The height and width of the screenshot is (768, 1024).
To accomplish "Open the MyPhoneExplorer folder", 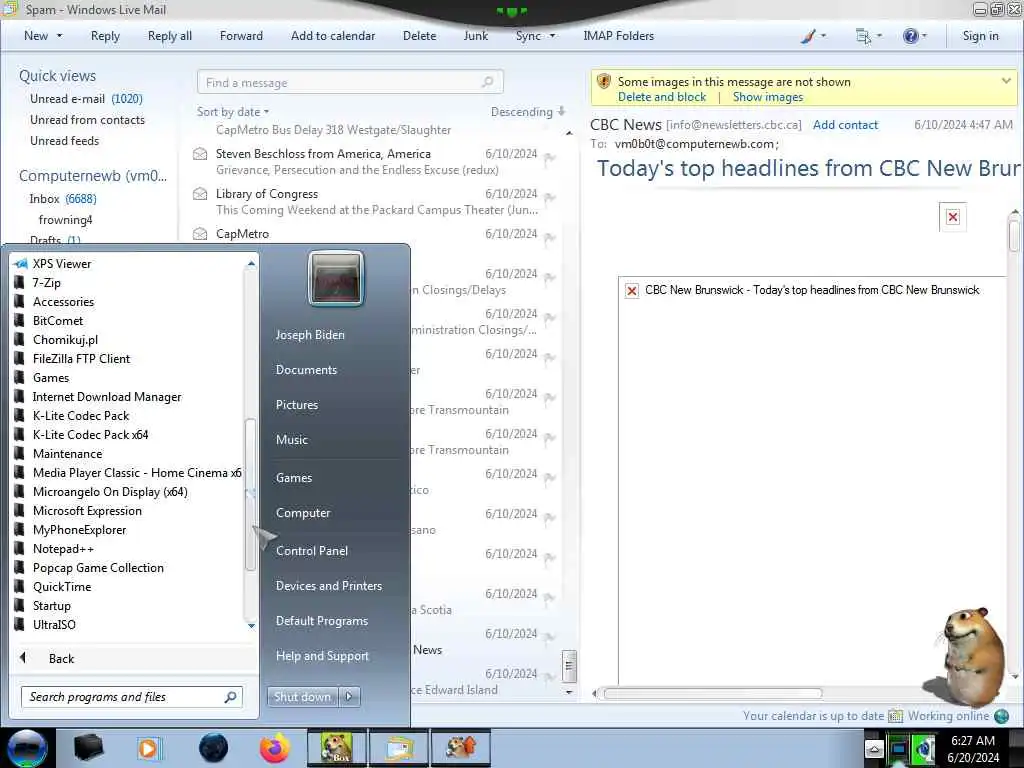I will click(79, 530).
